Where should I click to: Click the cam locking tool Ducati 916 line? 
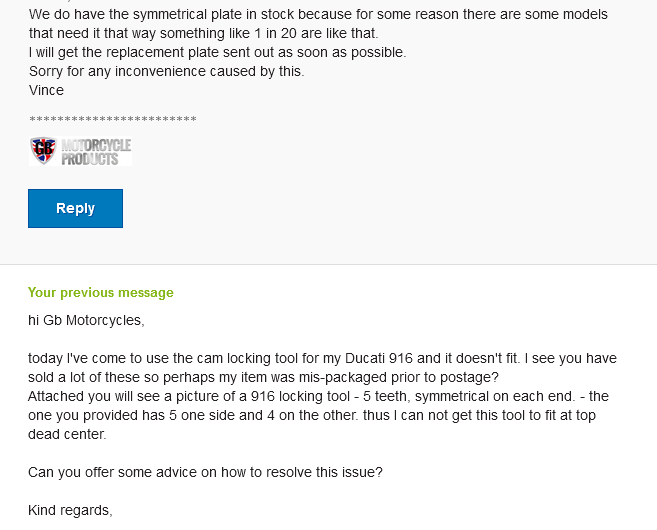pos(322,358)
